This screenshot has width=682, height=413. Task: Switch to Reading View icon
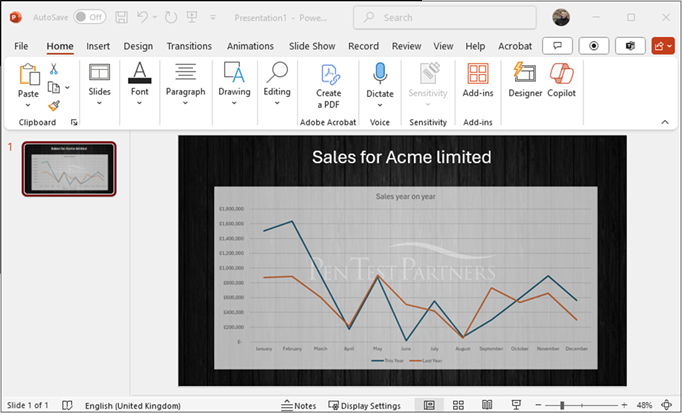[x=487, y=405]
